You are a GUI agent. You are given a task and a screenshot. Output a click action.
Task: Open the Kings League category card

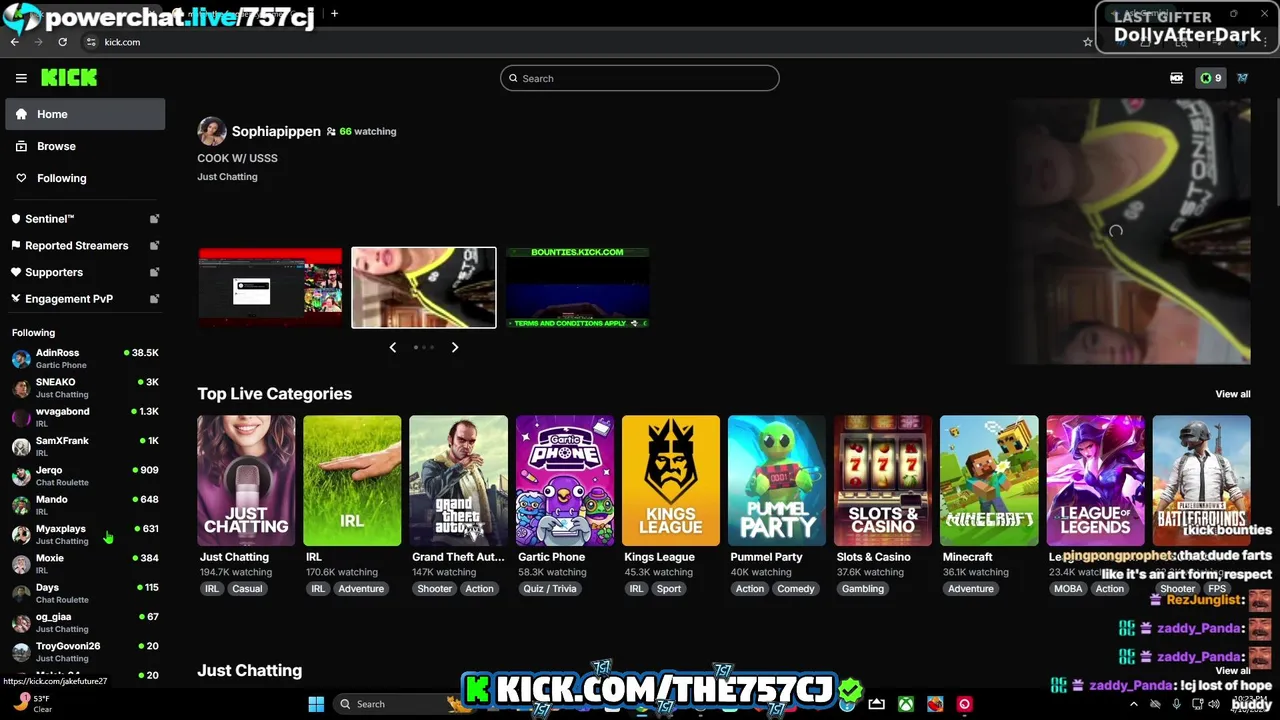tap(671, 481)
